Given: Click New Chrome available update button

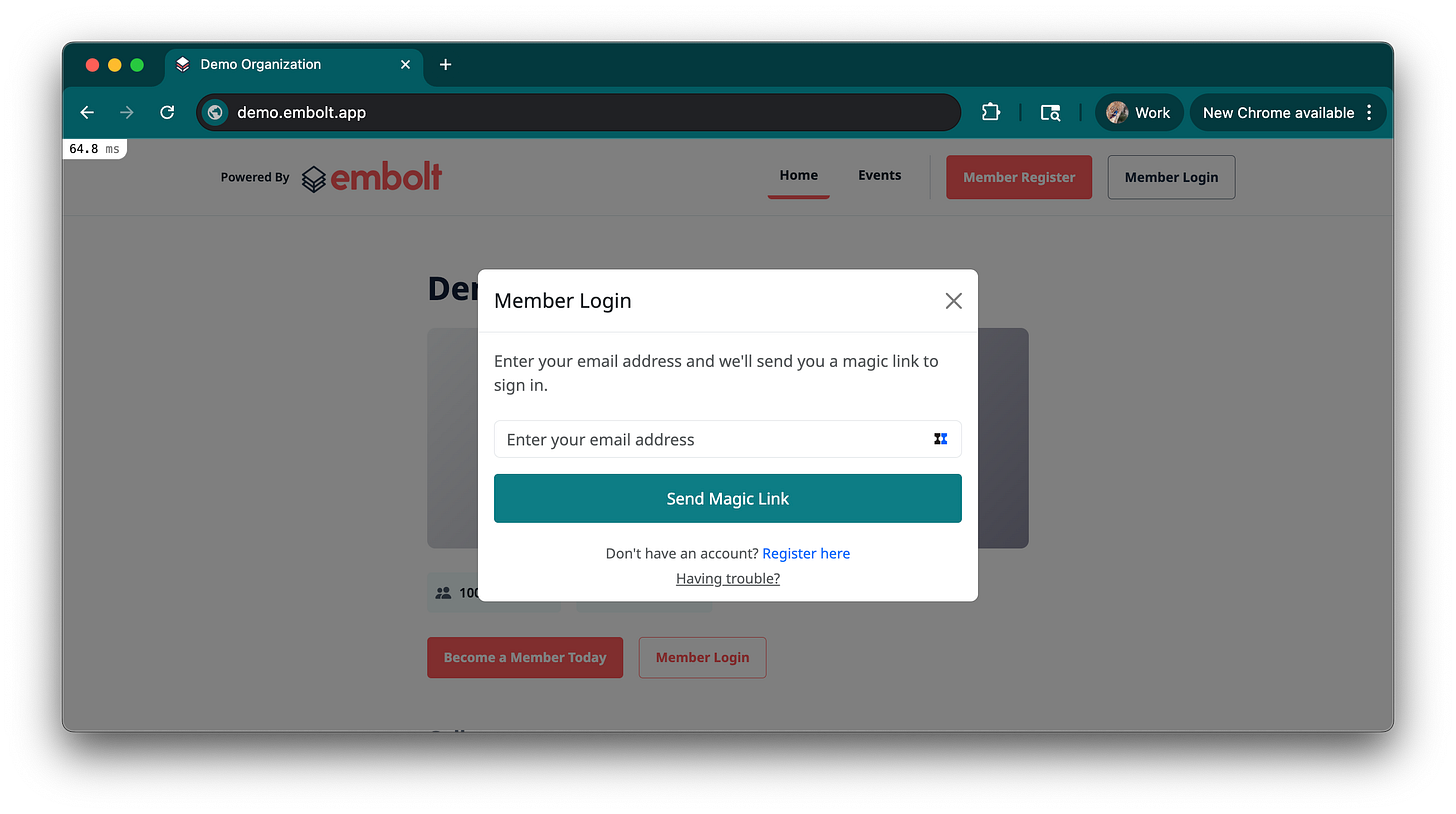Looking at the screenshot, I should (x=1279, y=112).
